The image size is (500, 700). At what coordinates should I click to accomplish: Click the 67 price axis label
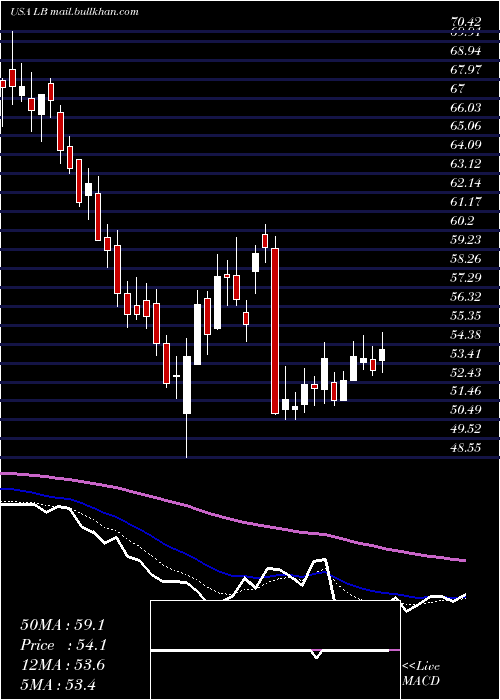tap(458, 89)
